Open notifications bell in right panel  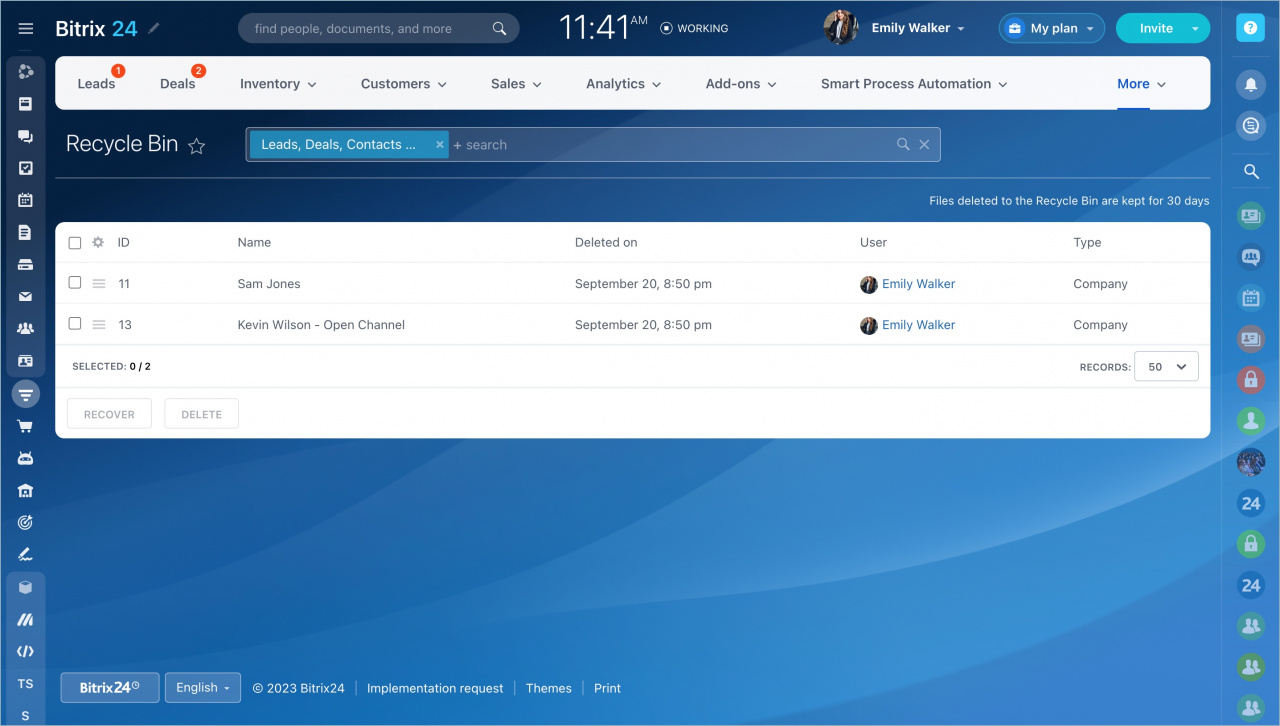coord(1251,85)
